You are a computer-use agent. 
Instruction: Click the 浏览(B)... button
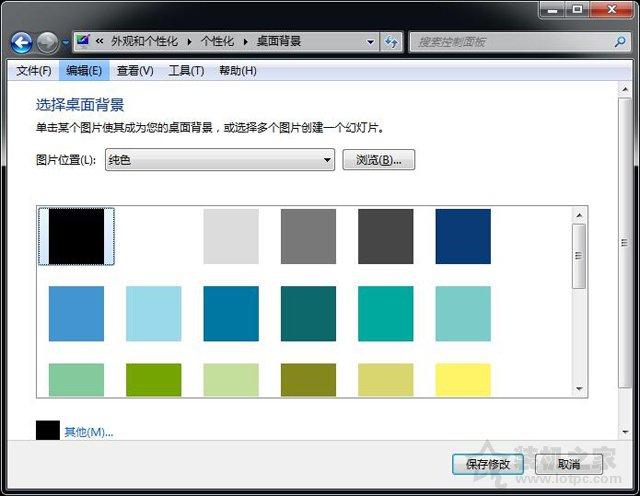378,160
